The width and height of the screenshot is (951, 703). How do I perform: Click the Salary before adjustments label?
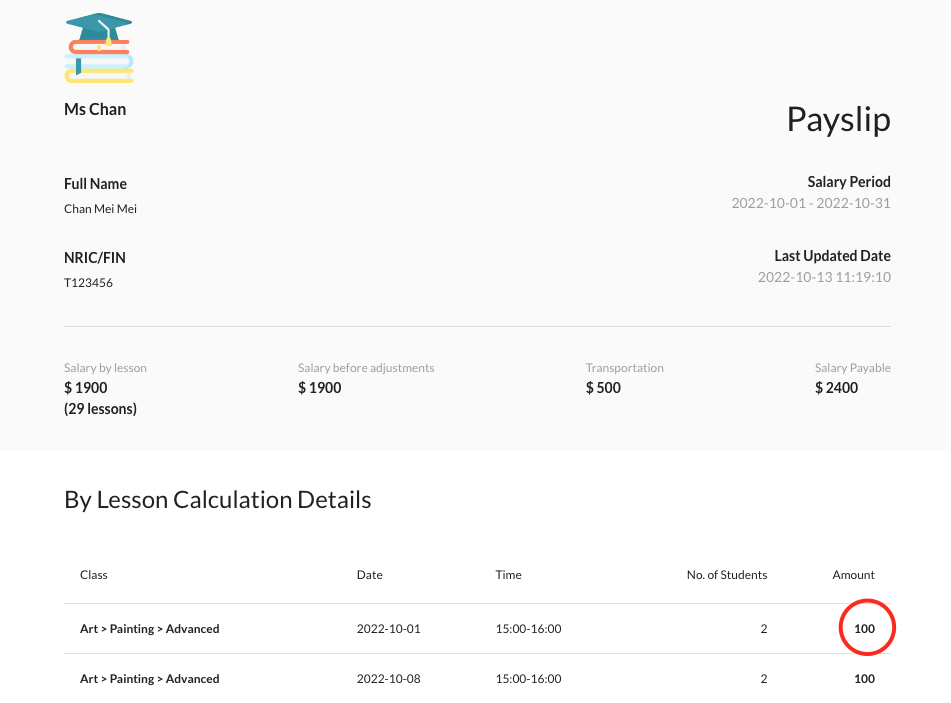point(366,368)
